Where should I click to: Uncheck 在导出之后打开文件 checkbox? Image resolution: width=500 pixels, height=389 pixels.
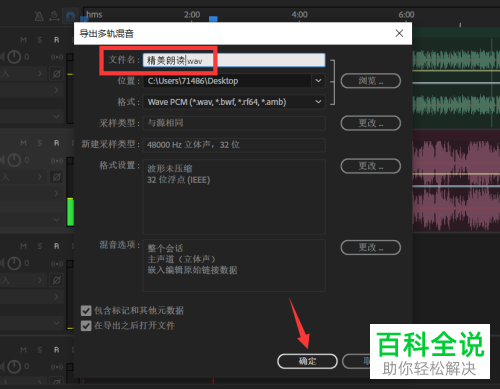pyautogui.click(x=86, y=325)
